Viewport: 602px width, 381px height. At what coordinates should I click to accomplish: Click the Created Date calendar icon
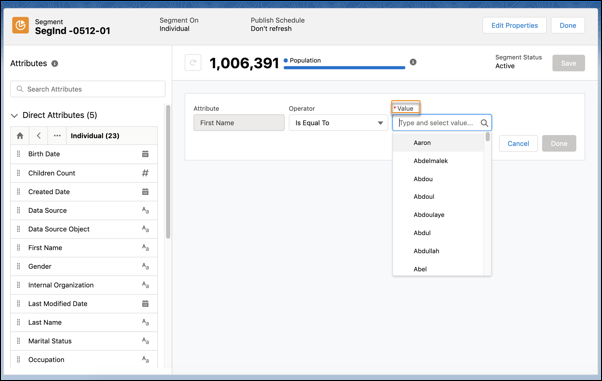pyautogui.click(x=145, y=192)
